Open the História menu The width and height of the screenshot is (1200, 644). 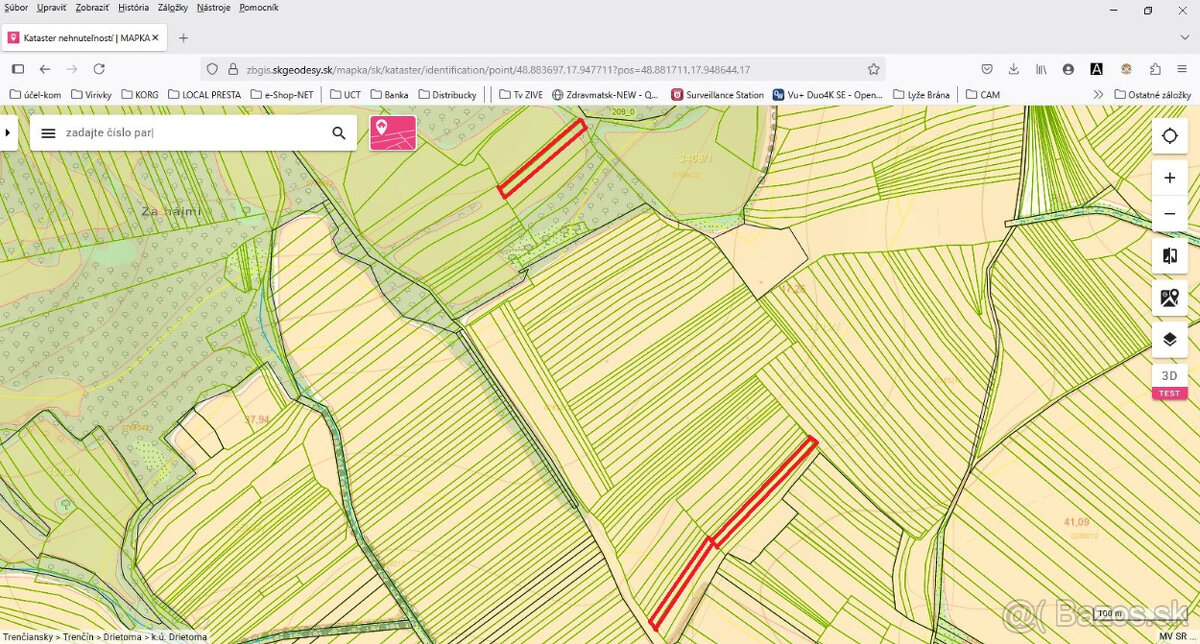[x=133, y=8]
